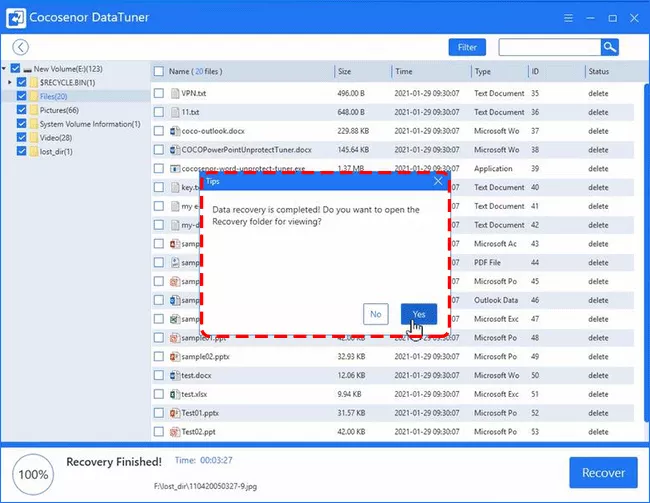Check the box for VPN.txt
Image resolution: width=650 pixels, height=503 pixels.
[x=159, y=93]
